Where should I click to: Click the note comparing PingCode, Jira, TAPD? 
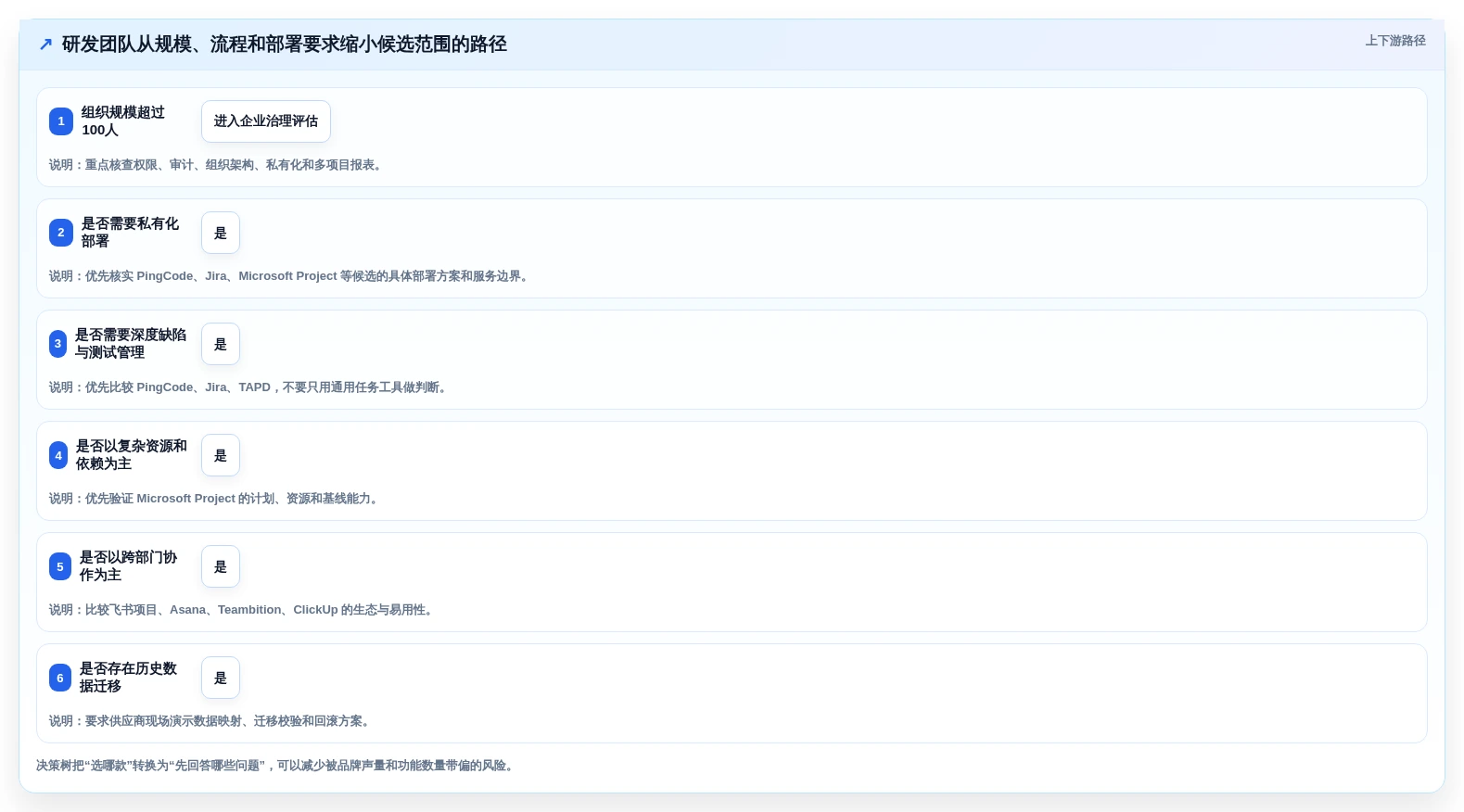(x=250, y=387)
